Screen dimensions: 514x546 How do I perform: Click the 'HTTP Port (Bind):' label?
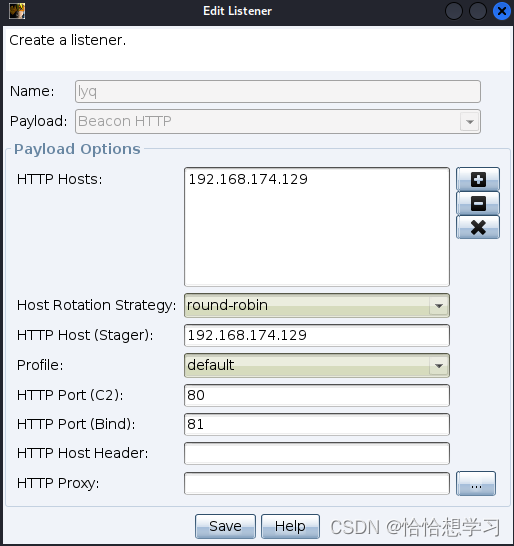tap(76, 424)
